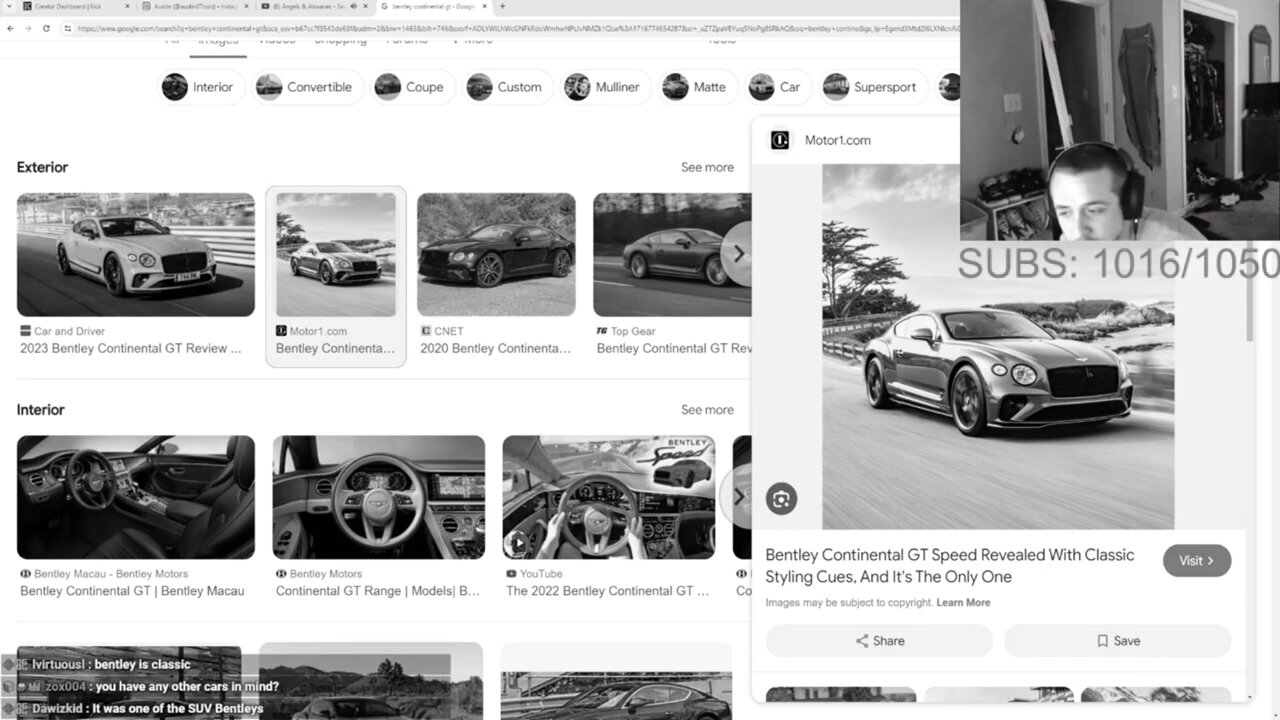
Task: Click the Exterior section heading
Action: pyautogui.click(x=42, y=167)
